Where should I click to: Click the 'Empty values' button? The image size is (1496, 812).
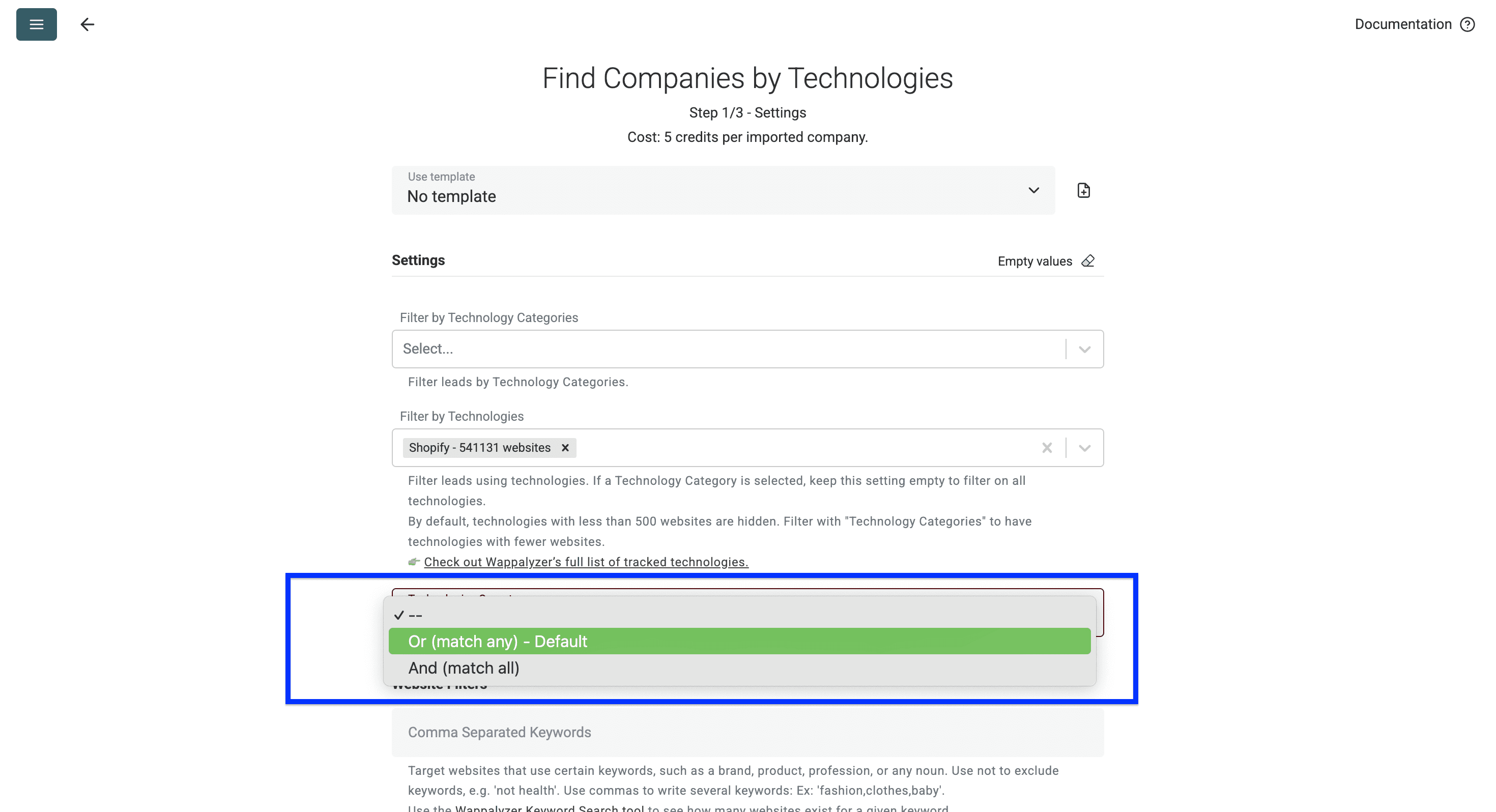pos(1035,261)
